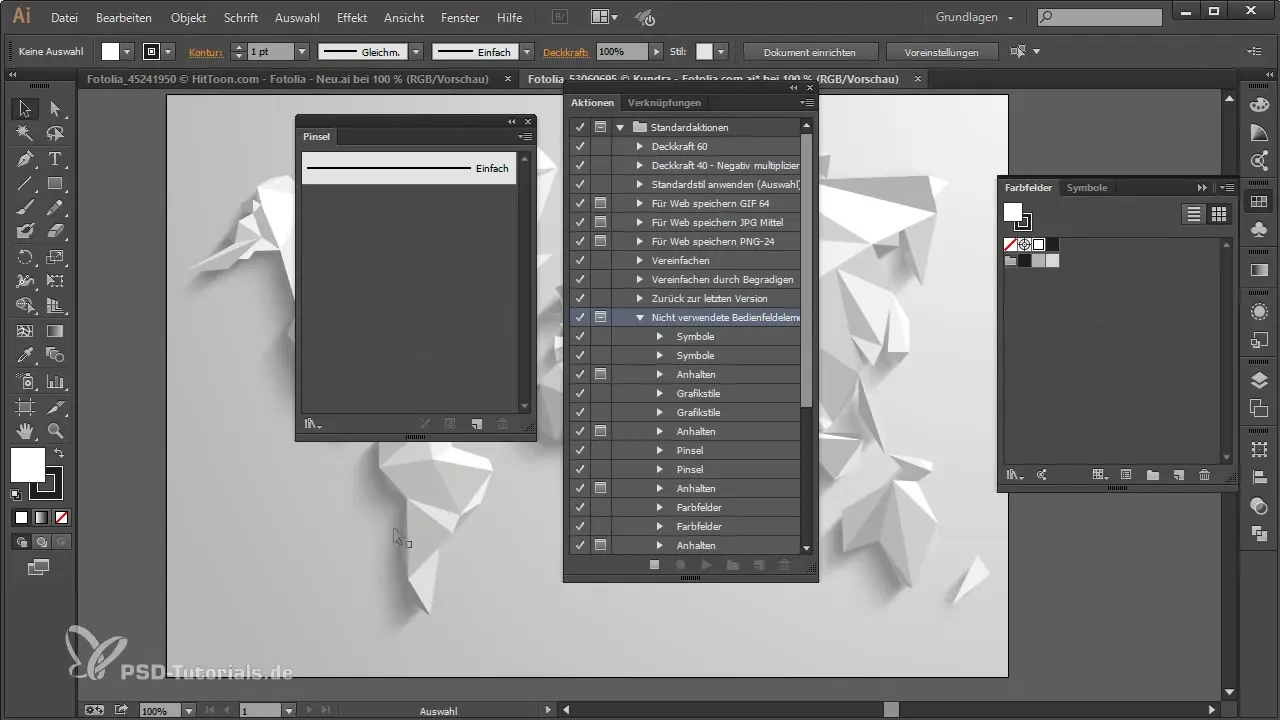Open Swatch library menu in Farbfelder panel
Image resolution: width=1280 pixels, height=720 pixels.
(x=1015, y=475)
